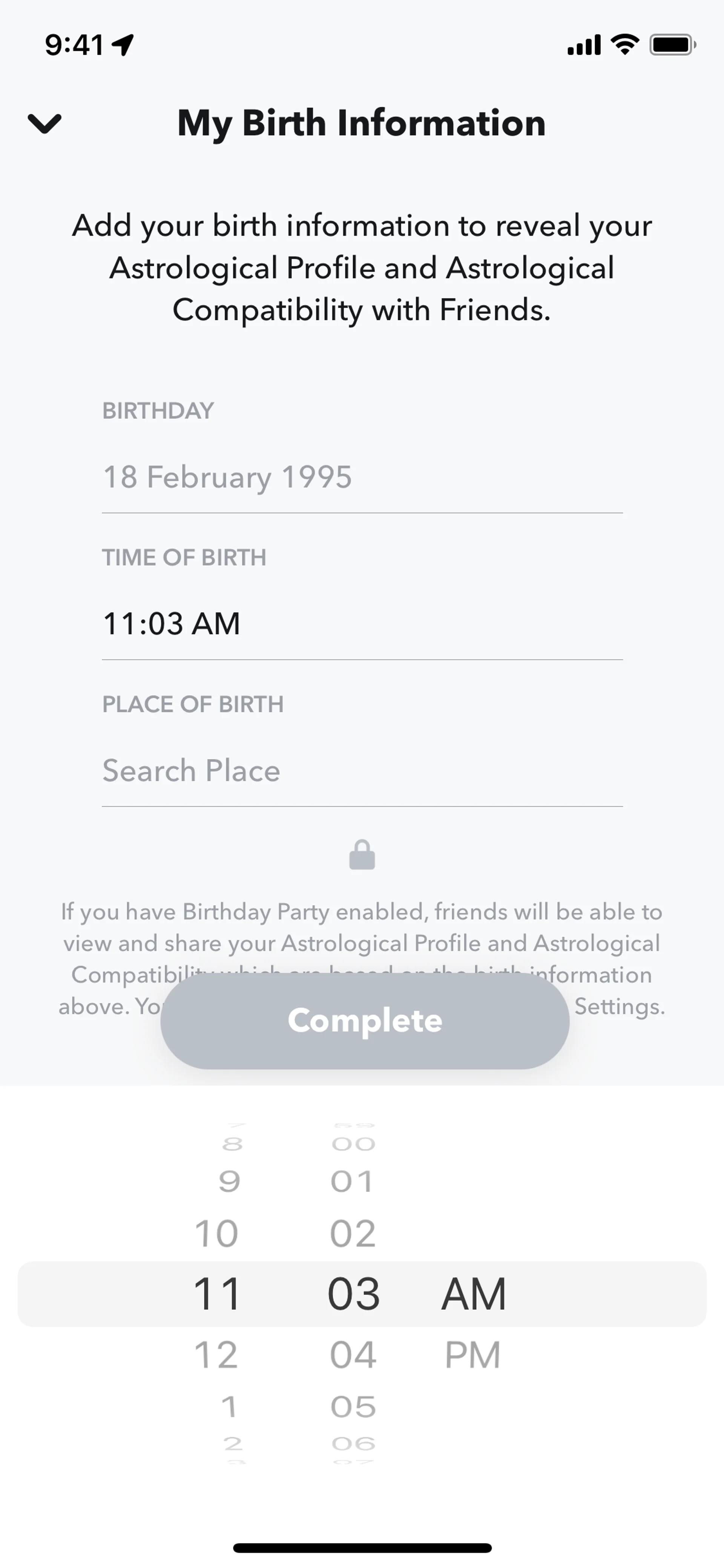Pick minute 02 in the picker wheel
Screen dimensions: 724x1568
pos(353,1234)
